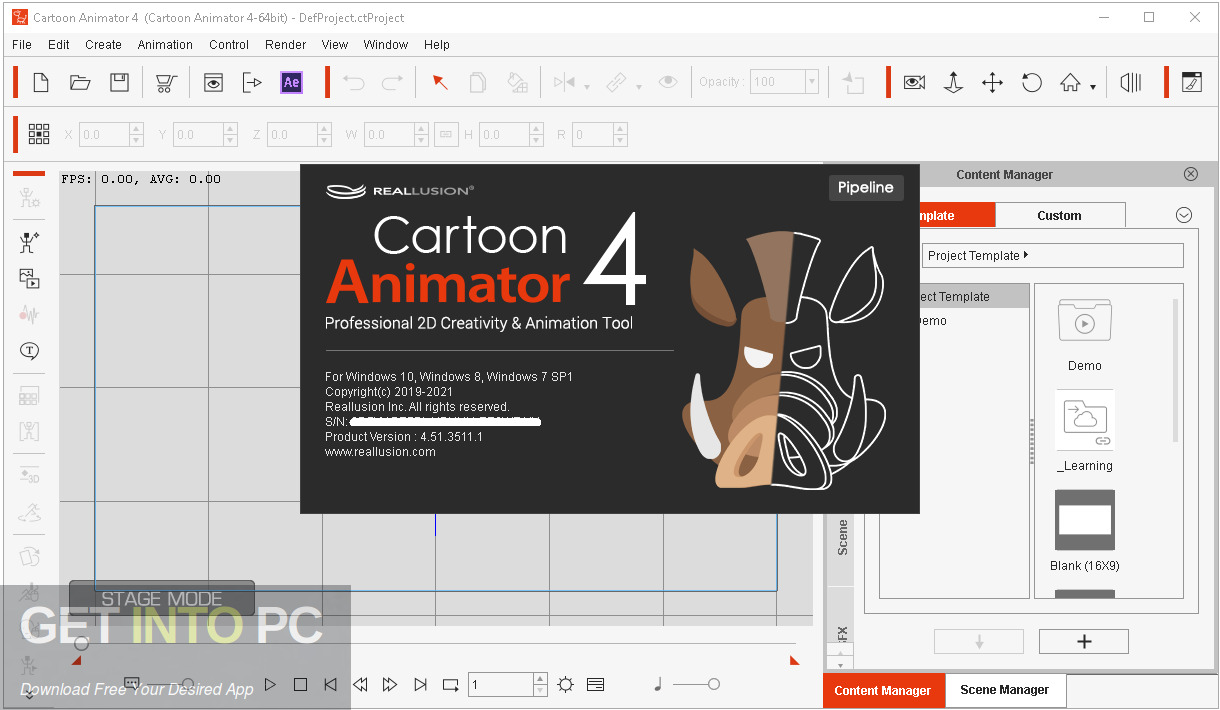Increase the current frame number stepper
The width and height of the screenshot is (1220, 710).
coord(539,679)
